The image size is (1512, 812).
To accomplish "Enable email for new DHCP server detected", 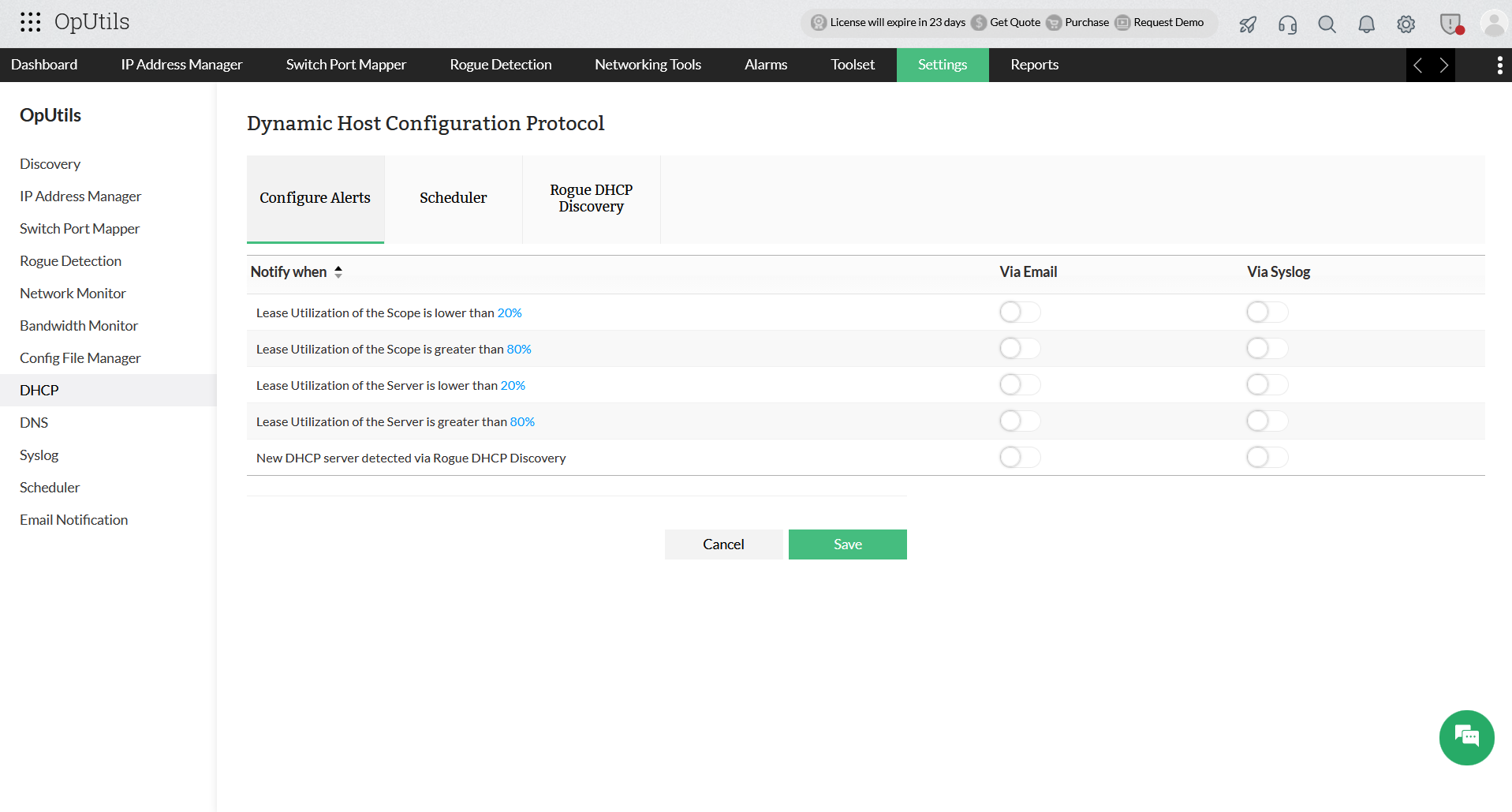I will [x=1020, y=458].
